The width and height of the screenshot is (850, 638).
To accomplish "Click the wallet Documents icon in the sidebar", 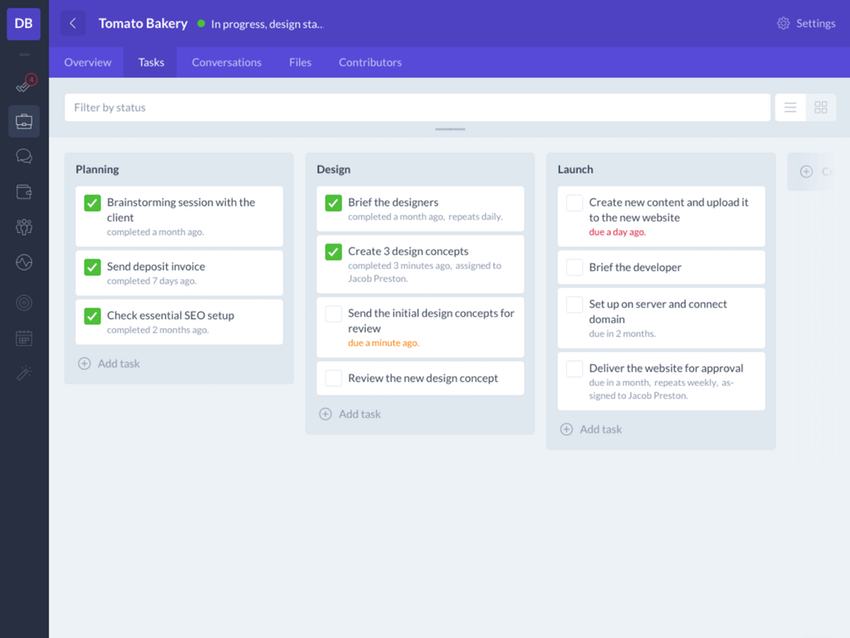I will (22, 191).
